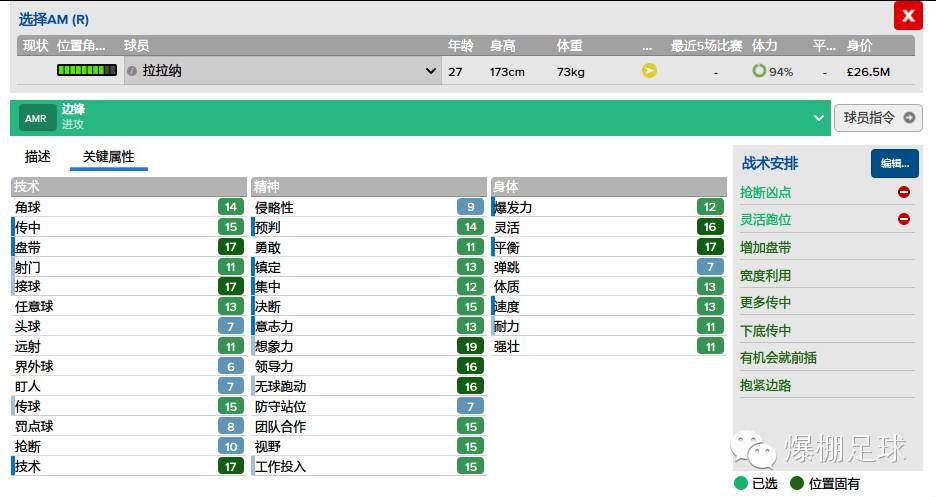936x497 pixels.
Task: Click the 94% condition ring icon
Action: [758, 71]
